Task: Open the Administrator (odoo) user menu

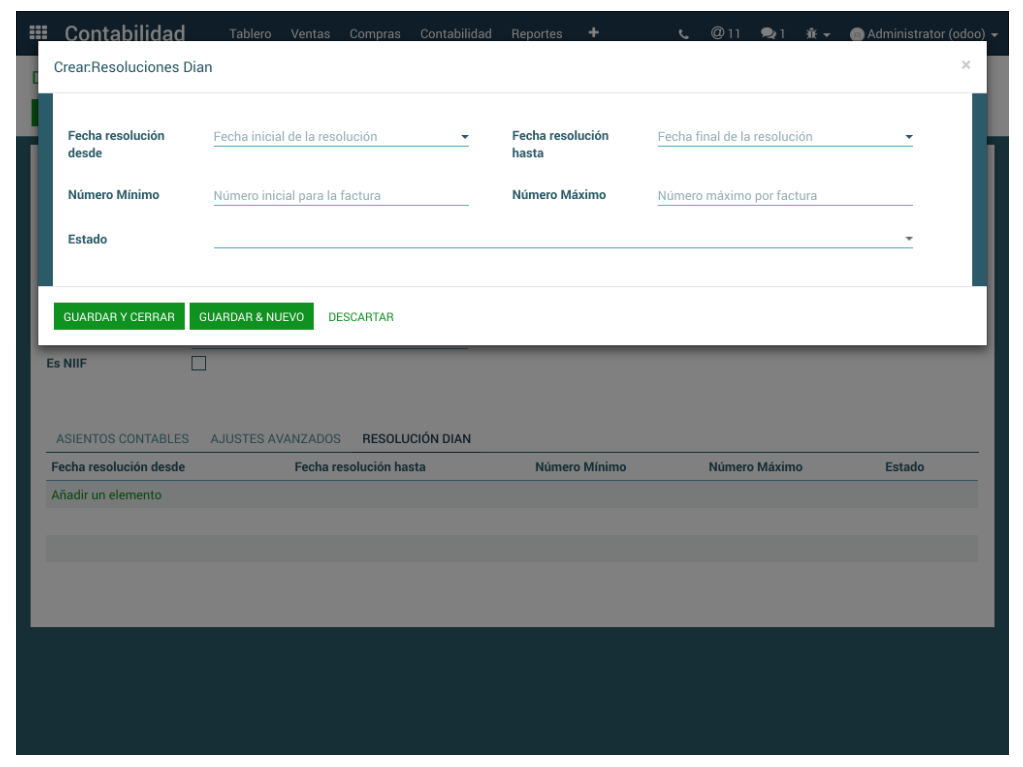Action: [923, 34]
